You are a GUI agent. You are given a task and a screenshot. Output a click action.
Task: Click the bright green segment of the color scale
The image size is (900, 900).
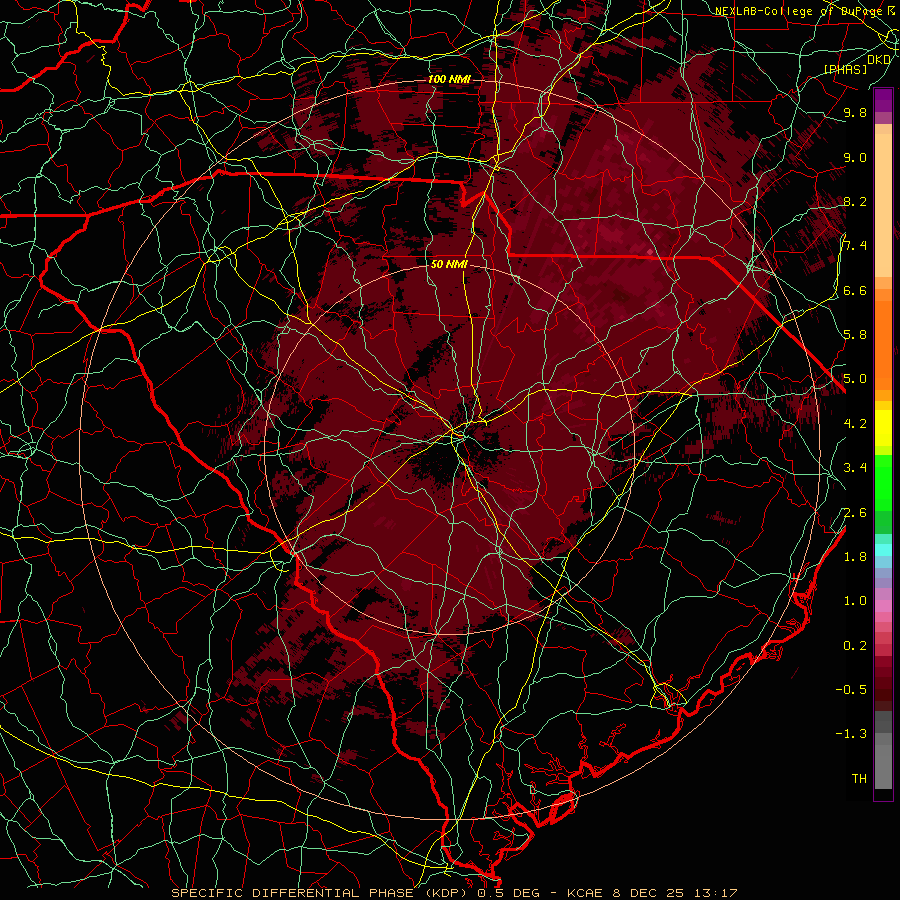point(883,482)
